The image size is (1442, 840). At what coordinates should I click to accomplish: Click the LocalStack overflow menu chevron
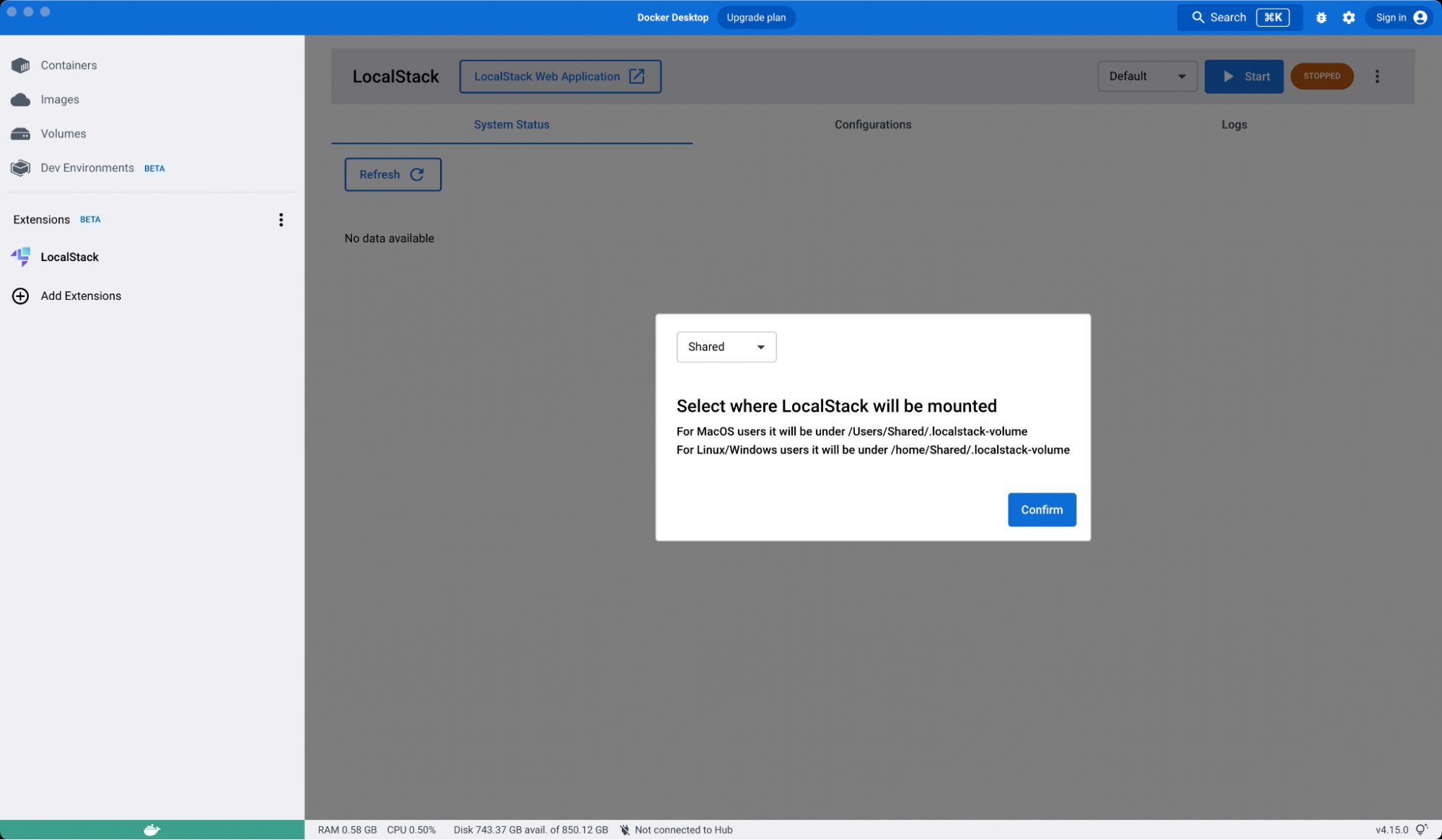point(1377,76)
